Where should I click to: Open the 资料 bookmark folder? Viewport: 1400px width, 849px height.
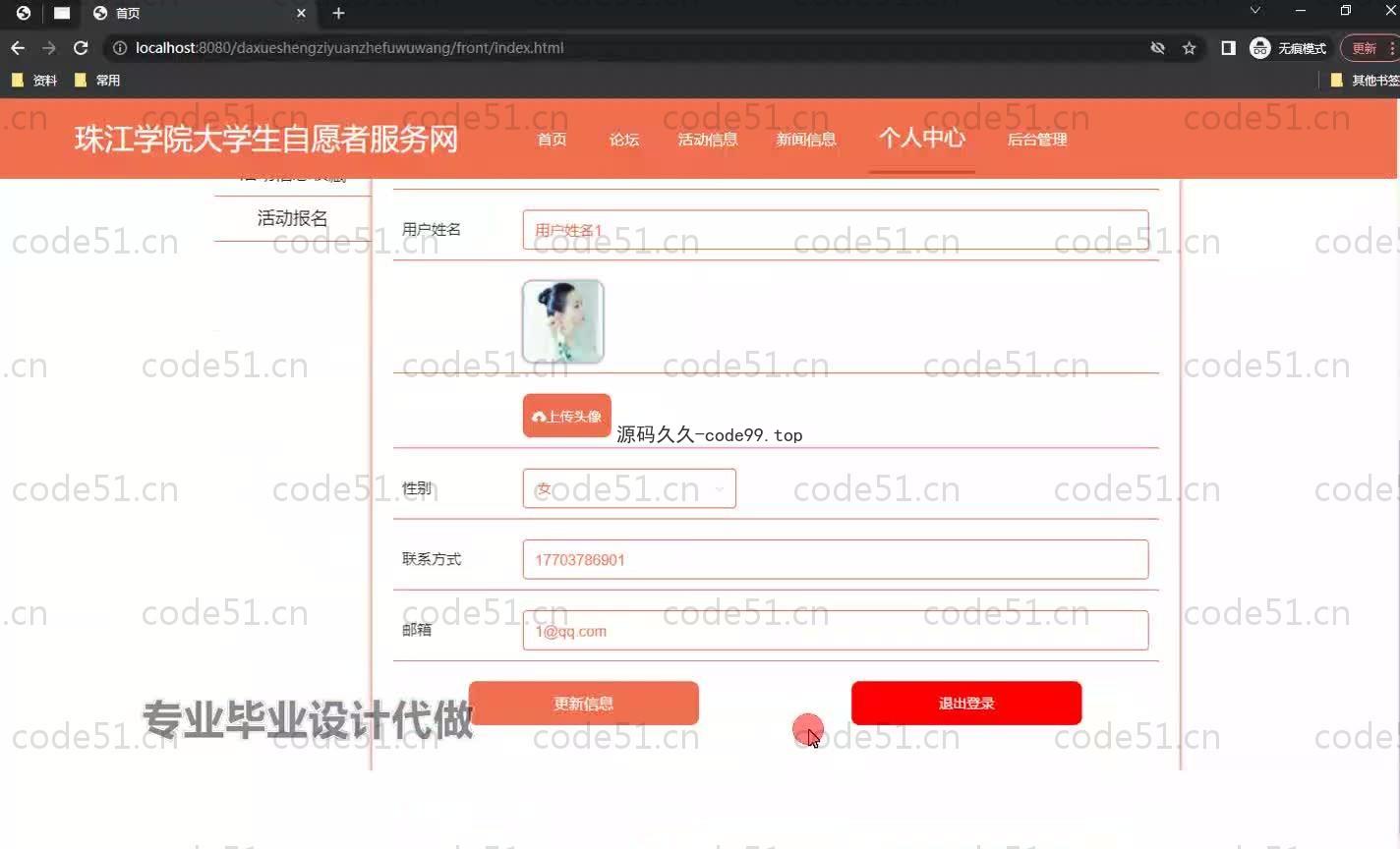pyautogui.click(x=34, y=81)
